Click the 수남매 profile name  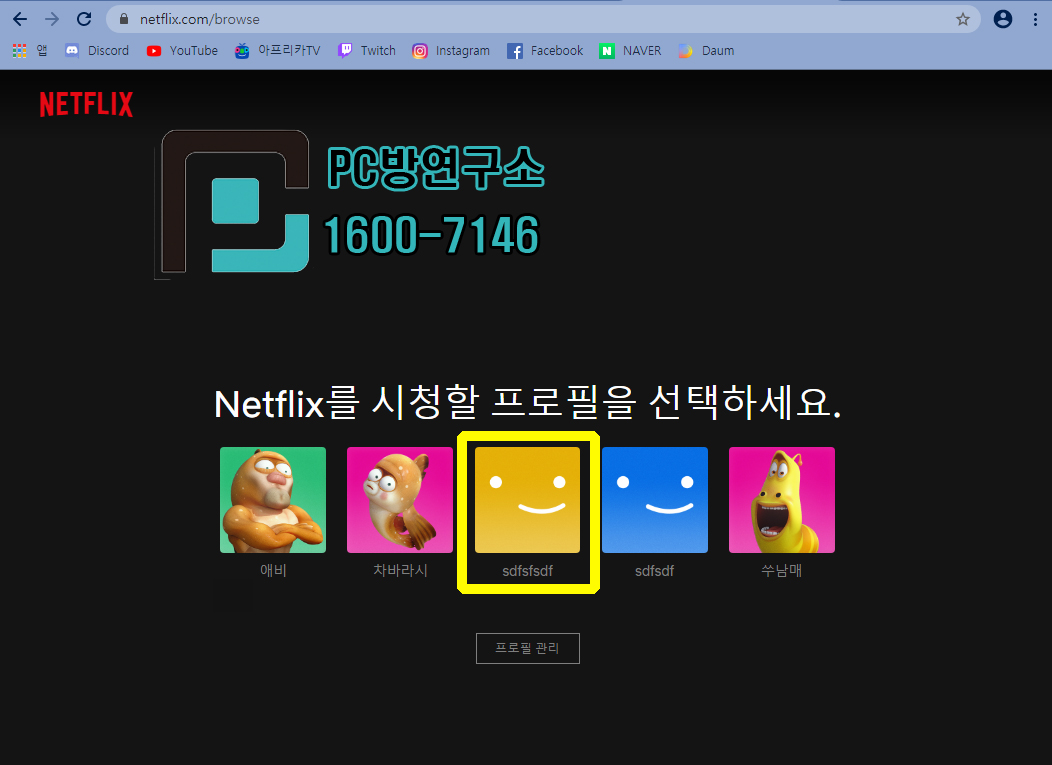pos(782,570)
